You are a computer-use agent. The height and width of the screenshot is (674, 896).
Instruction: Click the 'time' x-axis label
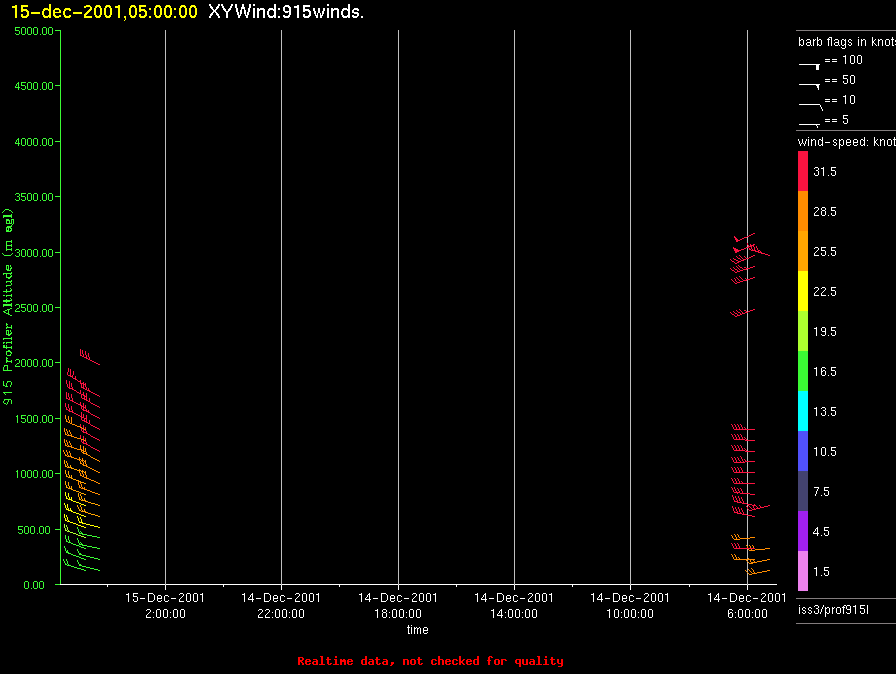(x=418, y=629)
